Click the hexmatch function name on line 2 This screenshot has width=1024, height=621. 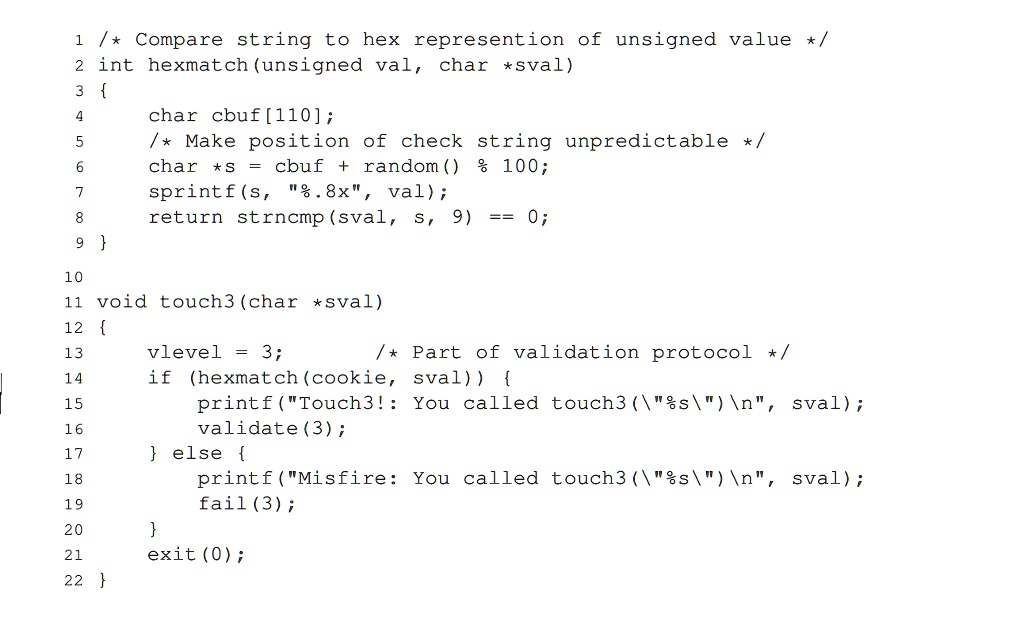pos(198,65)
